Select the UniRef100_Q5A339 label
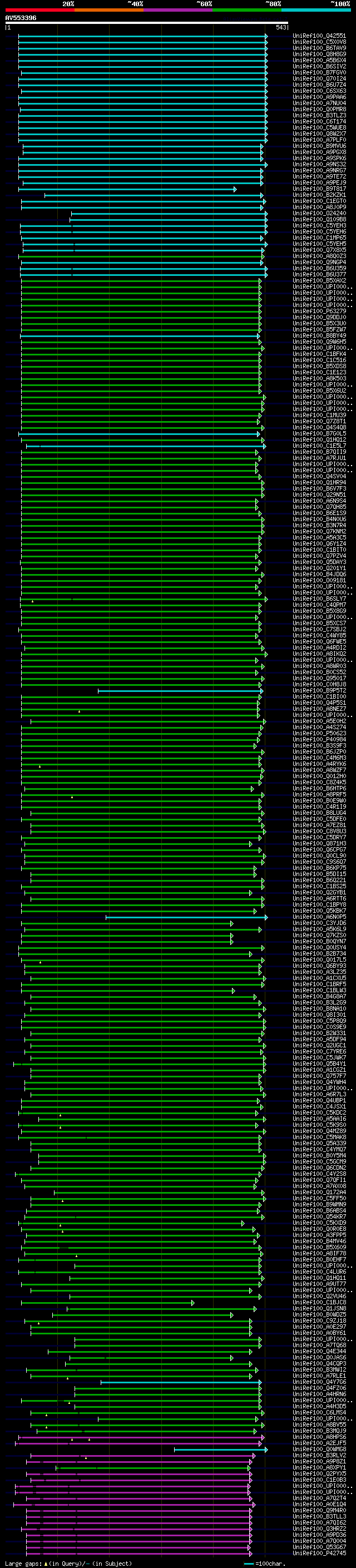356x1568 pixels. coord(319,1144)
